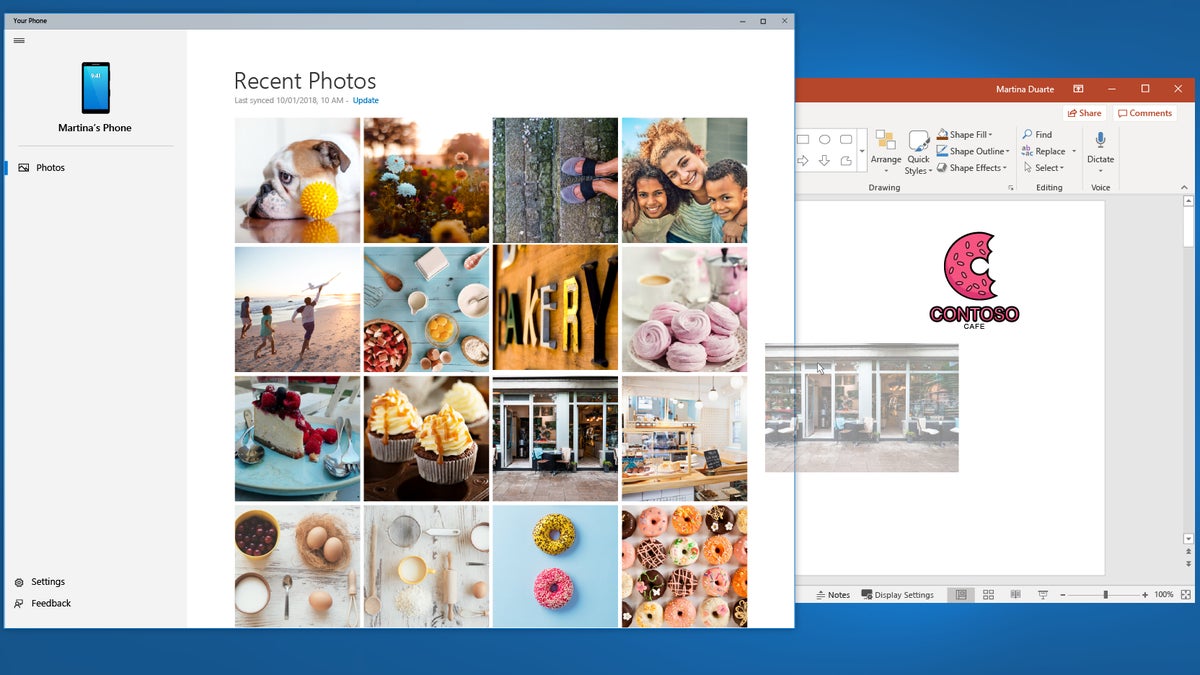
Task: Open the Quick Styles dropdown
Action: tap(918, 152)
